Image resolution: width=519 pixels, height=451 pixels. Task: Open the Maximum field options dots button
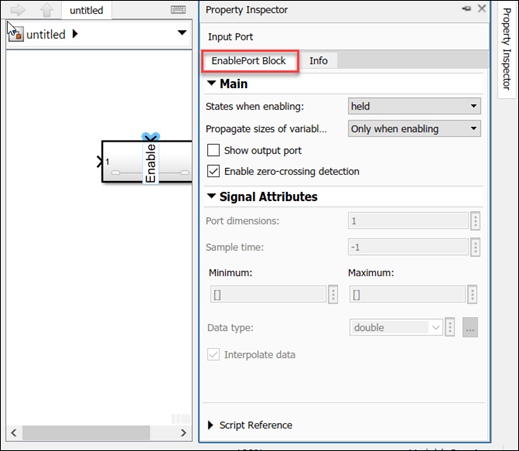click(472, 294)
